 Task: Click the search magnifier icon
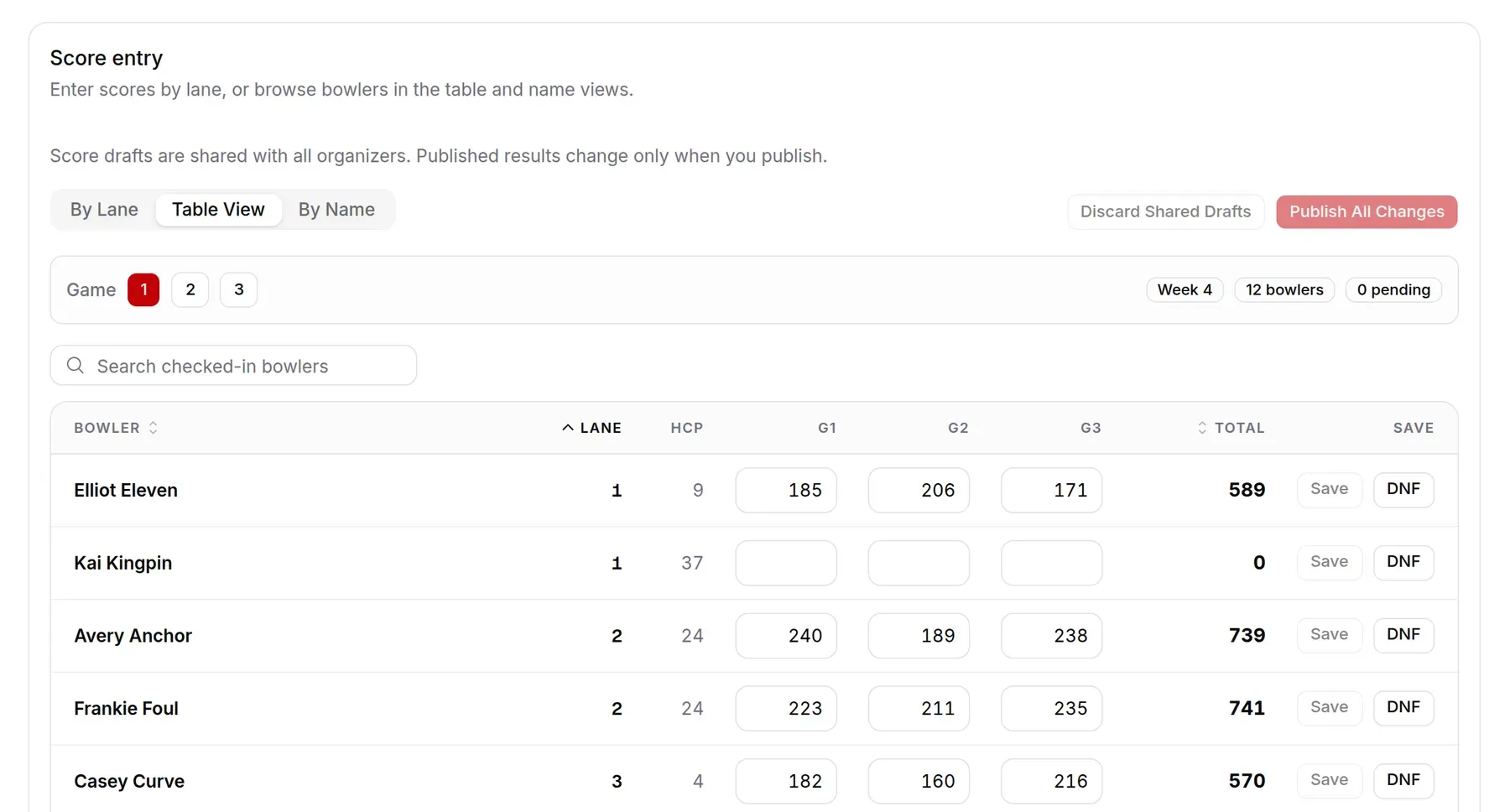[75, 366]
